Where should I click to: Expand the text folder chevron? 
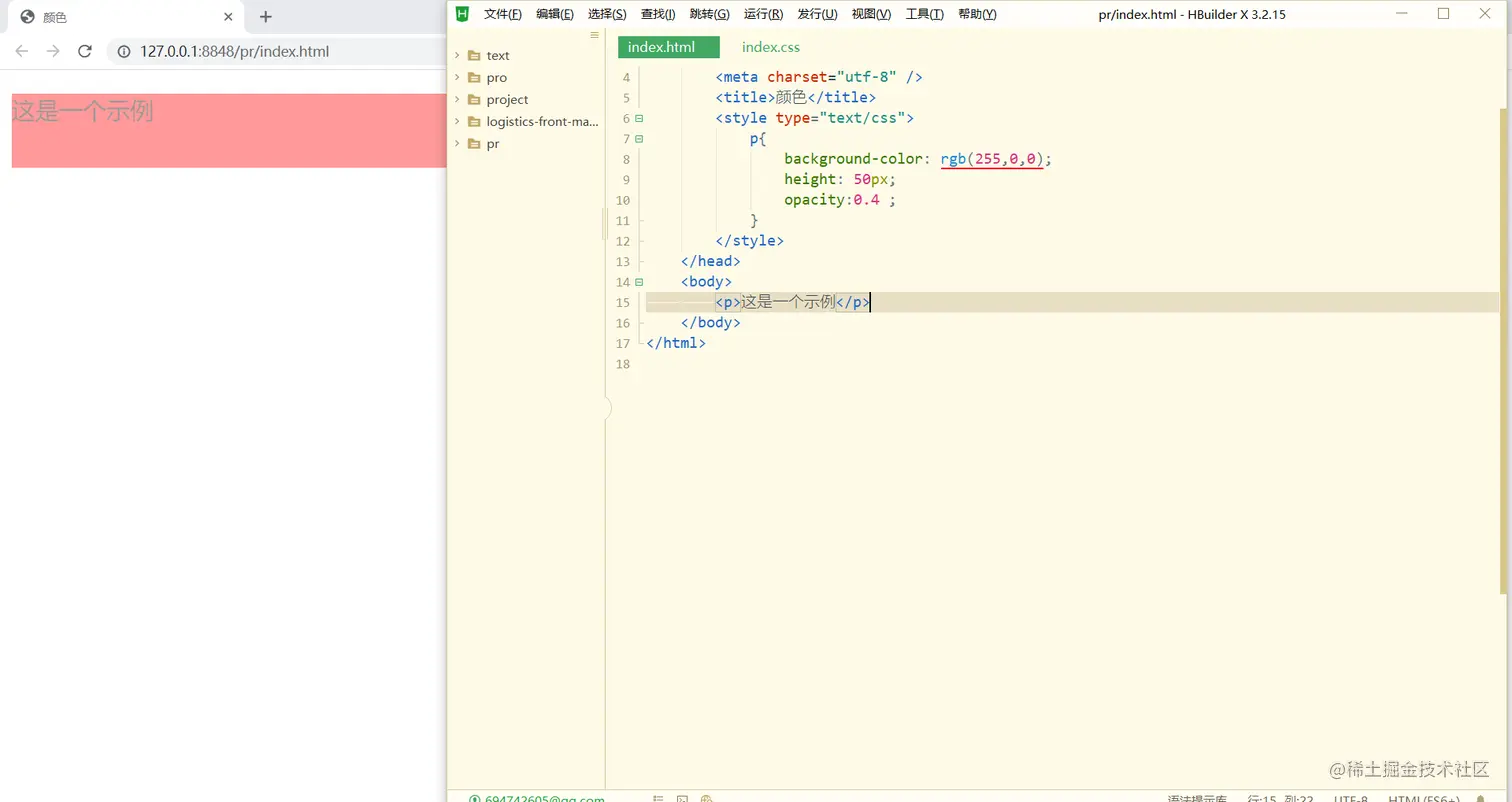[457, 55]
